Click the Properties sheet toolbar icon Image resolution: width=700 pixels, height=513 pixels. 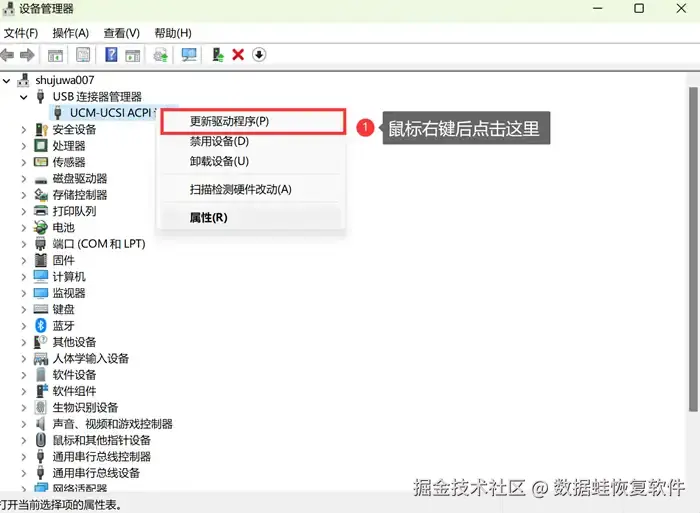point(83,55)
